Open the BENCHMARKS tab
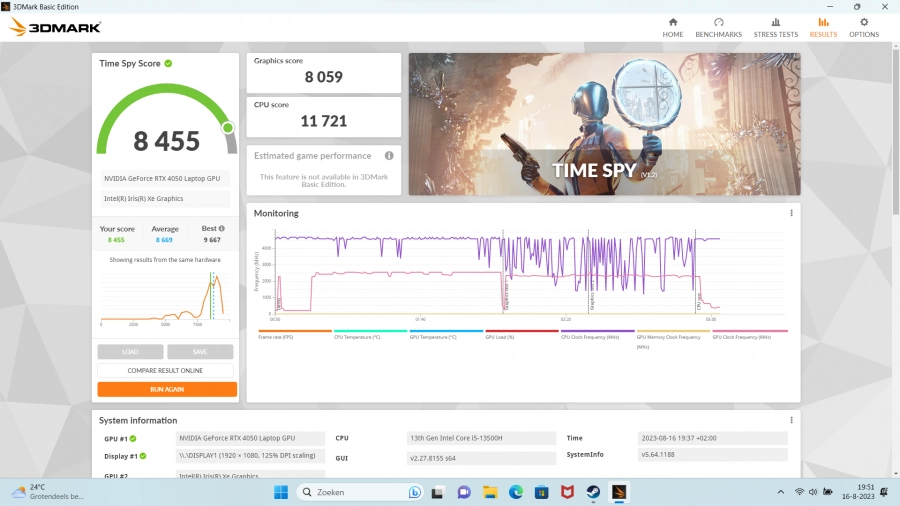This screenshot has height=506, width=900. pyautogui.click(x=718, y=28)
